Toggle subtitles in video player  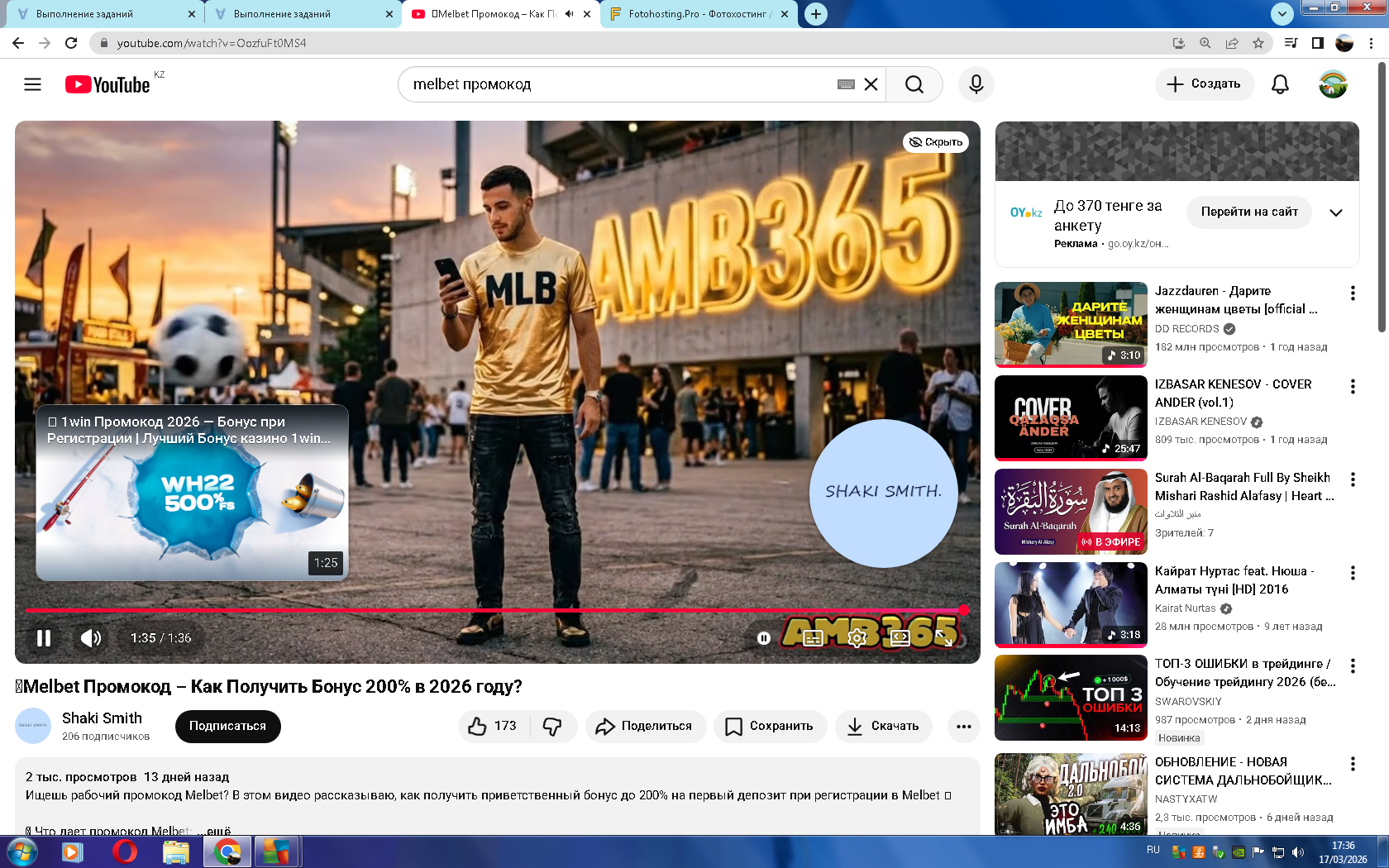pyautogui.click(x=814, y=638)
